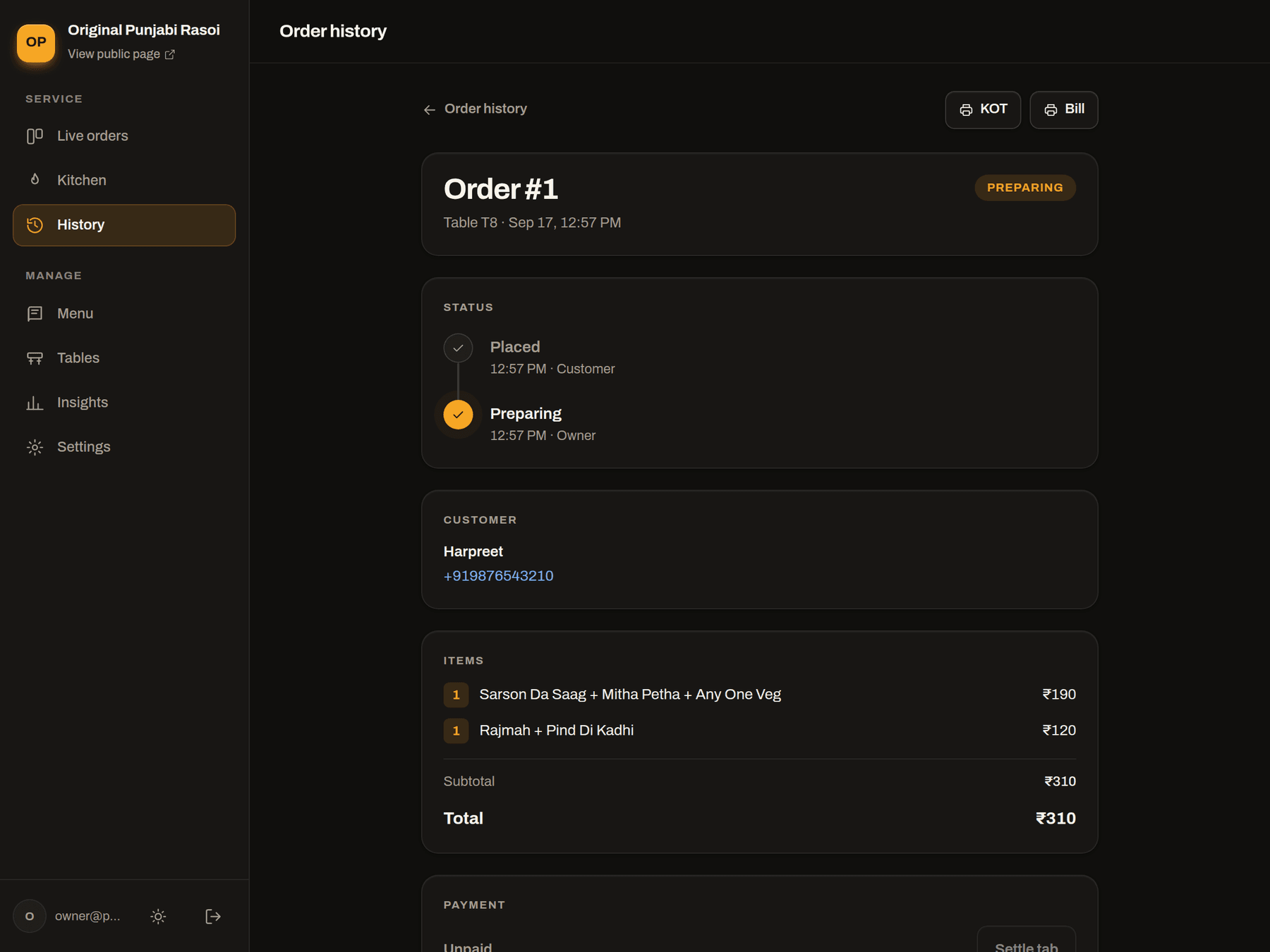Click the Preparing status orange checkmark
Image resolution: width=1270 pixels, height=952 pixels.
[x=458, y=415]
